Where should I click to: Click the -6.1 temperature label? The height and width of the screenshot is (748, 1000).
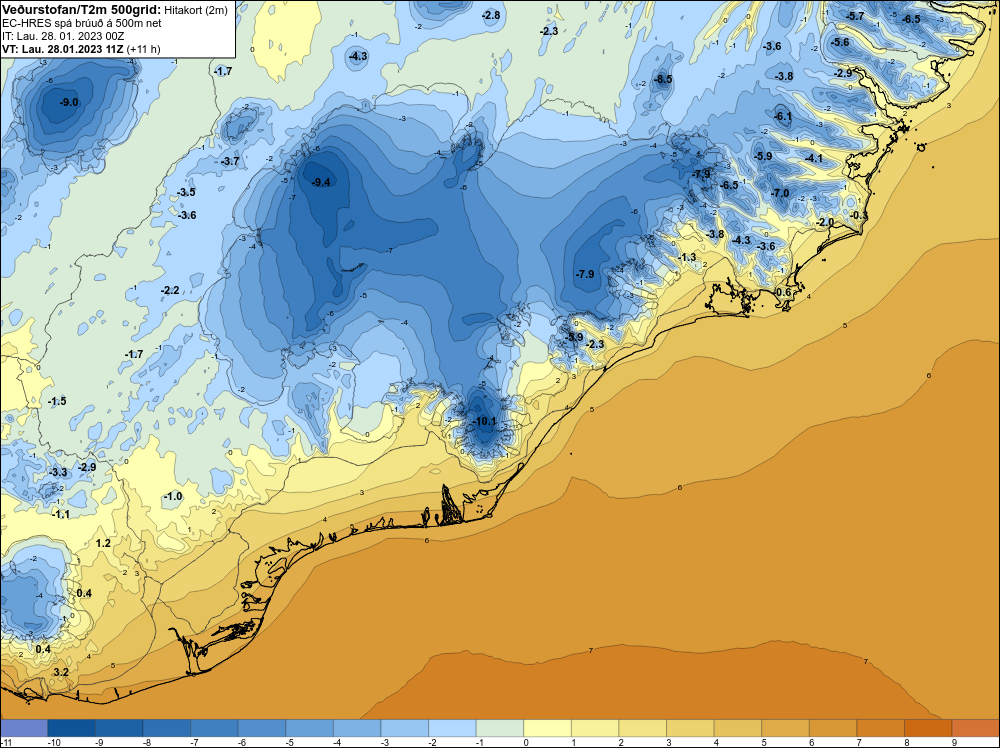coord(783,116)
